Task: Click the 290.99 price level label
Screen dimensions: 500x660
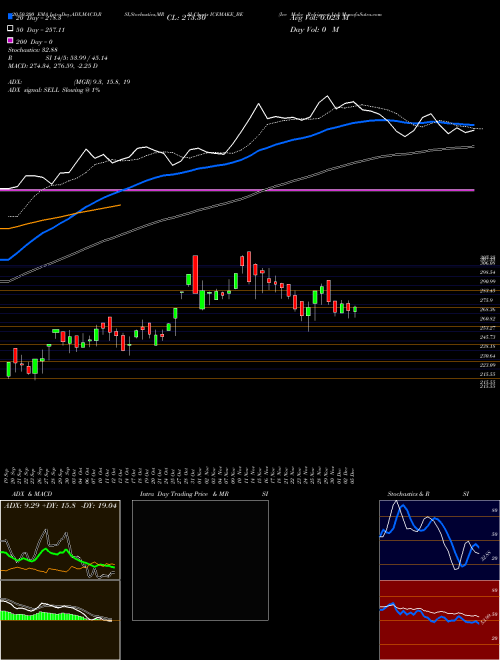Action: pos(487,282)
